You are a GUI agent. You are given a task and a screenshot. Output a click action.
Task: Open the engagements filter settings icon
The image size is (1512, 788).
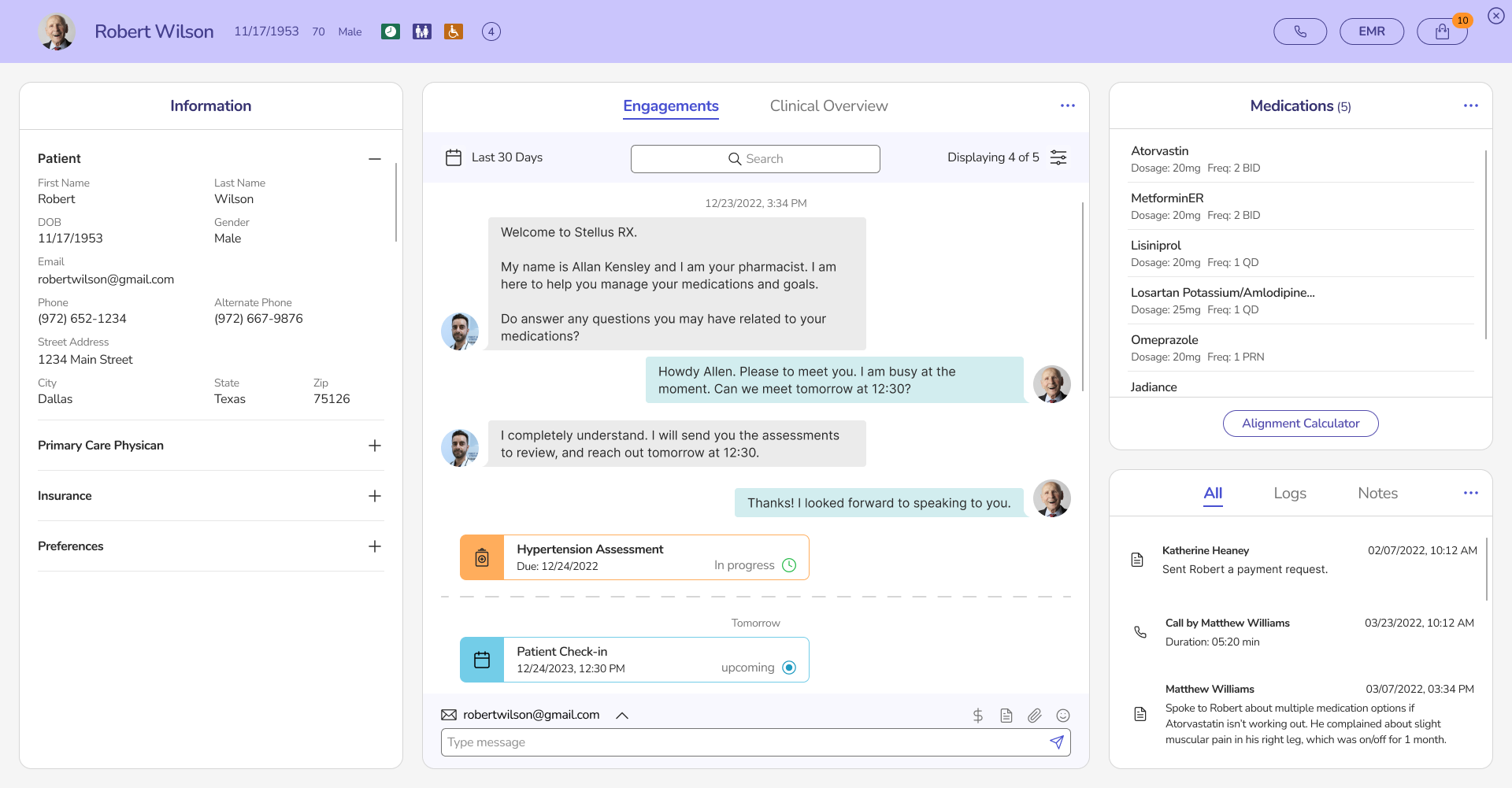click(x=1058, y=157)
